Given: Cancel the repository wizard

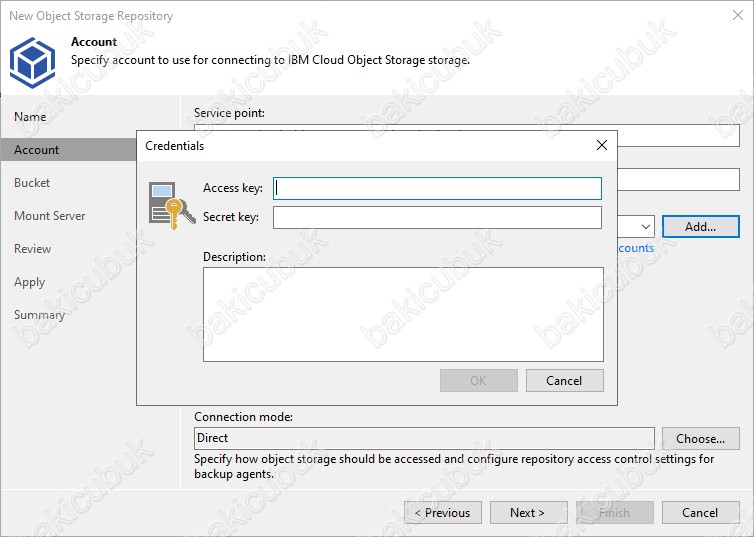Looking at the screenshot, I should (x=701, y=512).
